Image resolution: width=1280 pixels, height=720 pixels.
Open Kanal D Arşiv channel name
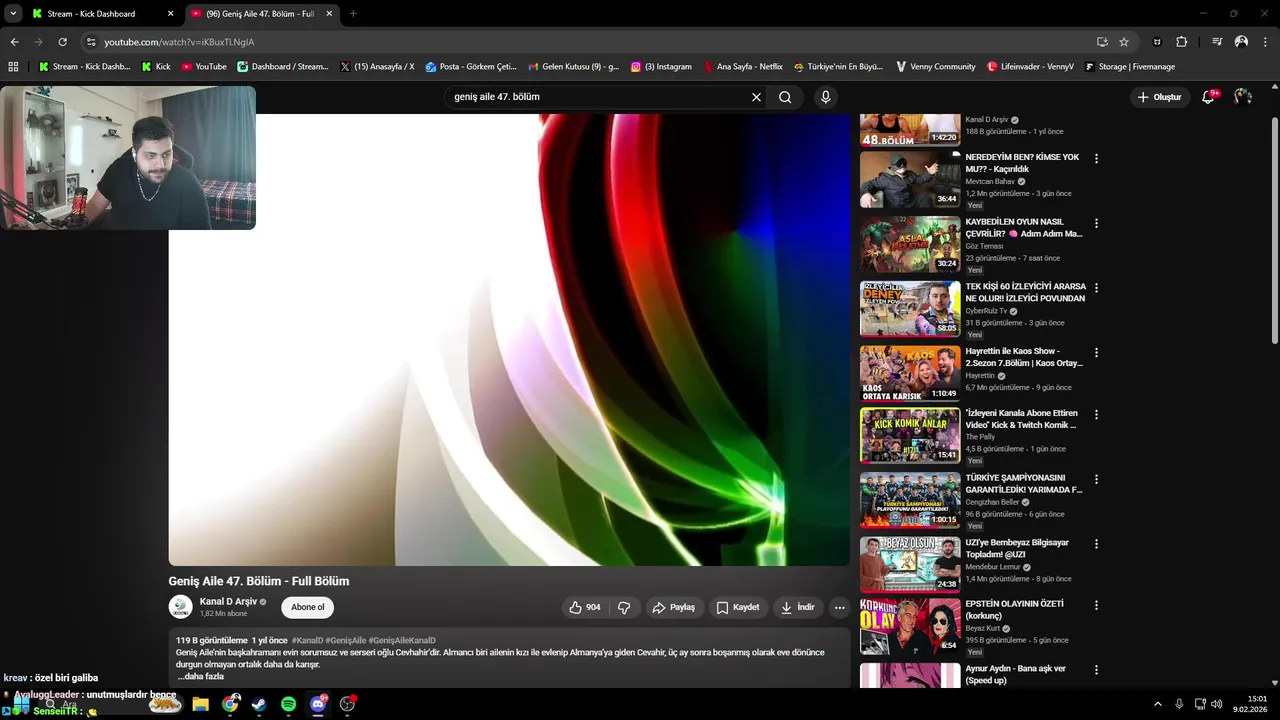point(228,601)
